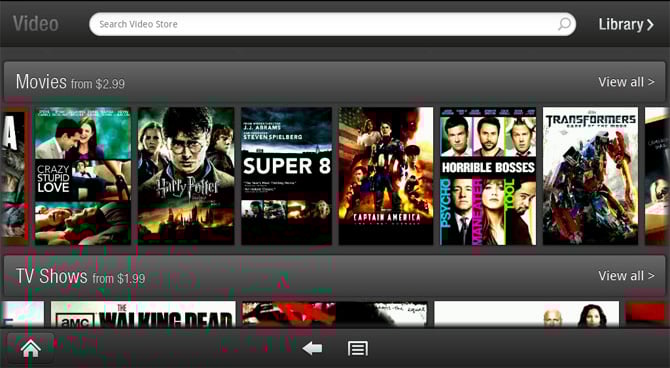Viewport: 670px width, 368px height.
Task: Select the TV show banner with two people
Action: coord(526,315)
